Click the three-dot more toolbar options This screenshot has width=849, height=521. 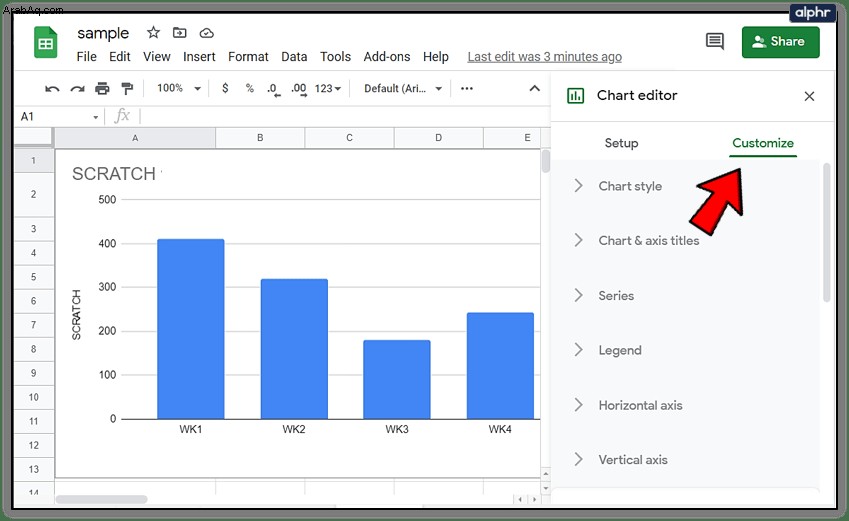coord(467,88)
